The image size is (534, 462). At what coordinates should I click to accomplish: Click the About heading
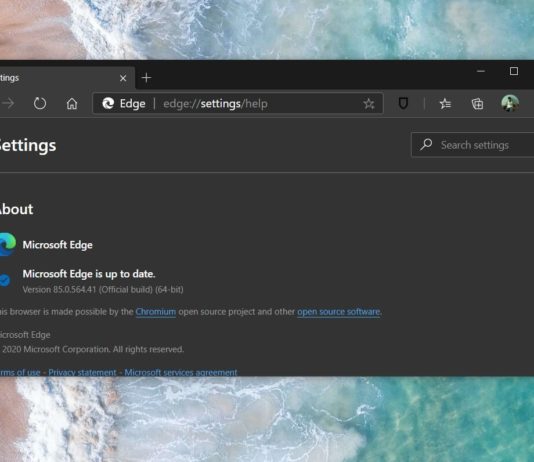[x=16, y=209]
